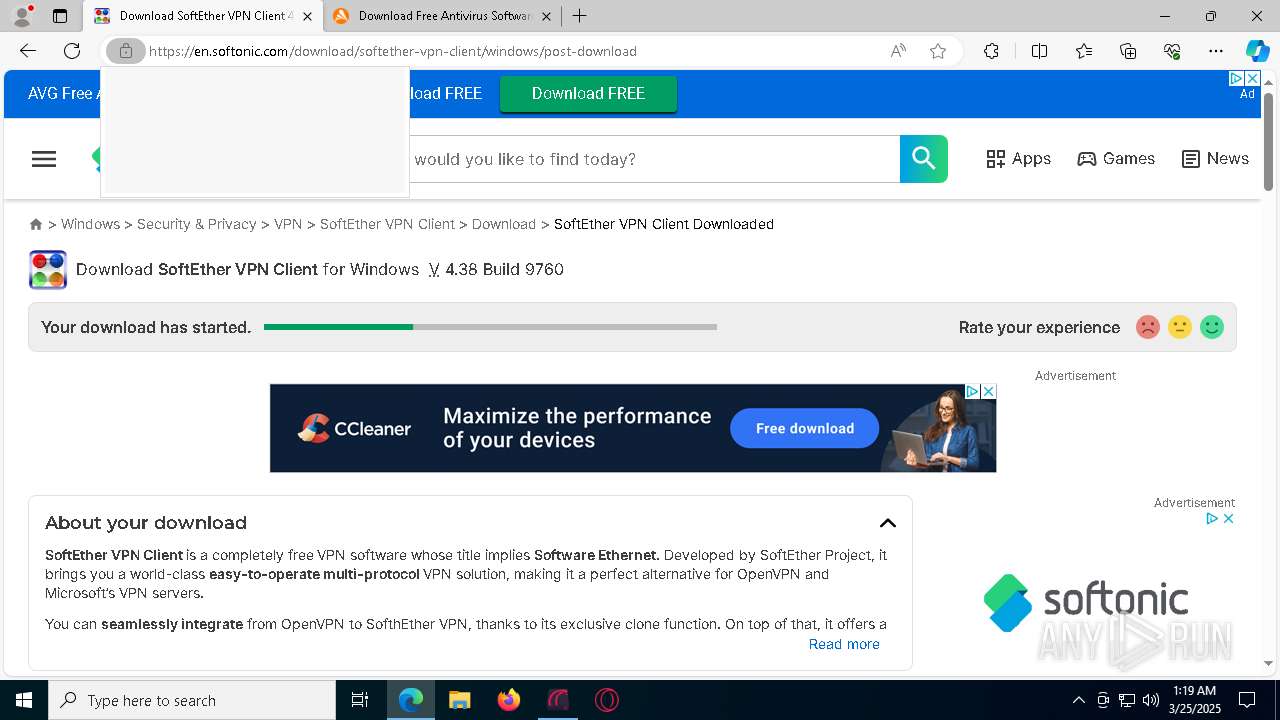Close the sidebar Softonic advertisement
This screenshot has height=720, width=1280.
[1228, 518]
